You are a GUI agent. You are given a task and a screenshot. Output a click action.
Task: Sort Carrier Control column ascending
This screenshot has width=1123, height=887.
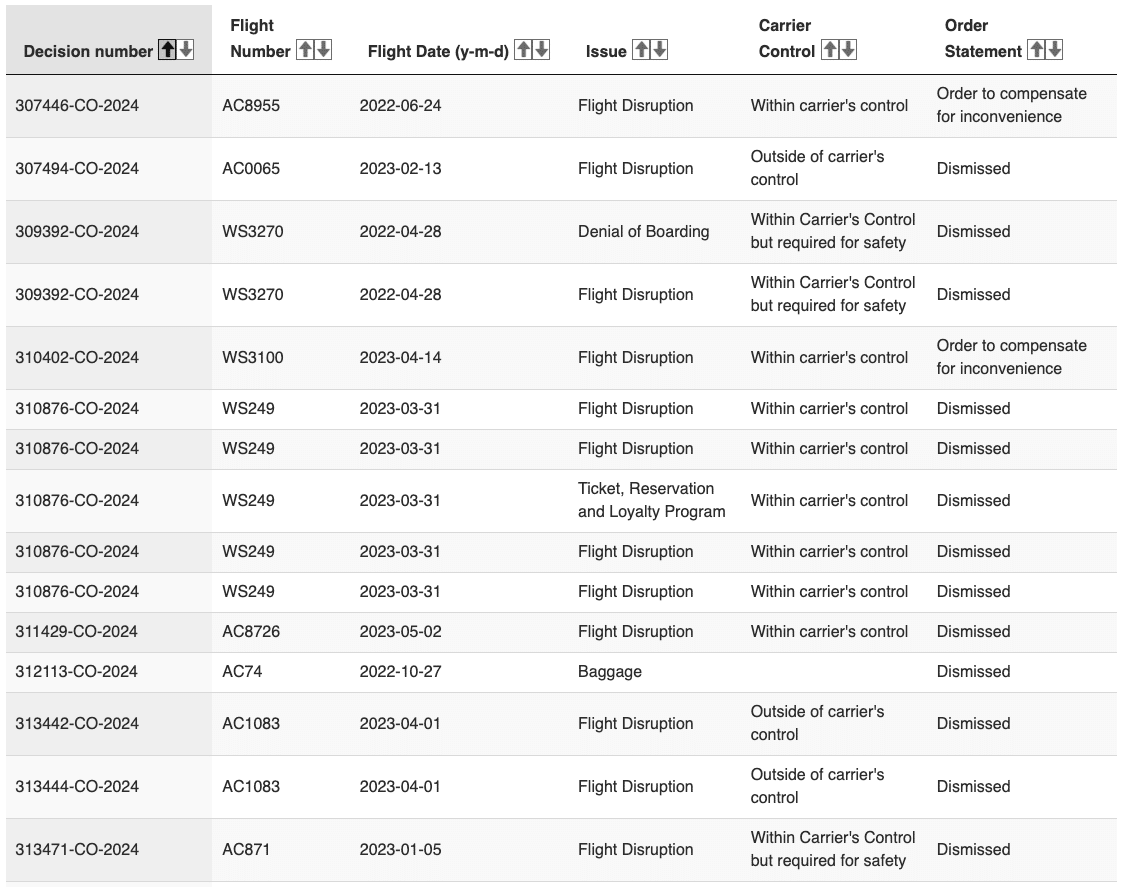click(829, 50)
